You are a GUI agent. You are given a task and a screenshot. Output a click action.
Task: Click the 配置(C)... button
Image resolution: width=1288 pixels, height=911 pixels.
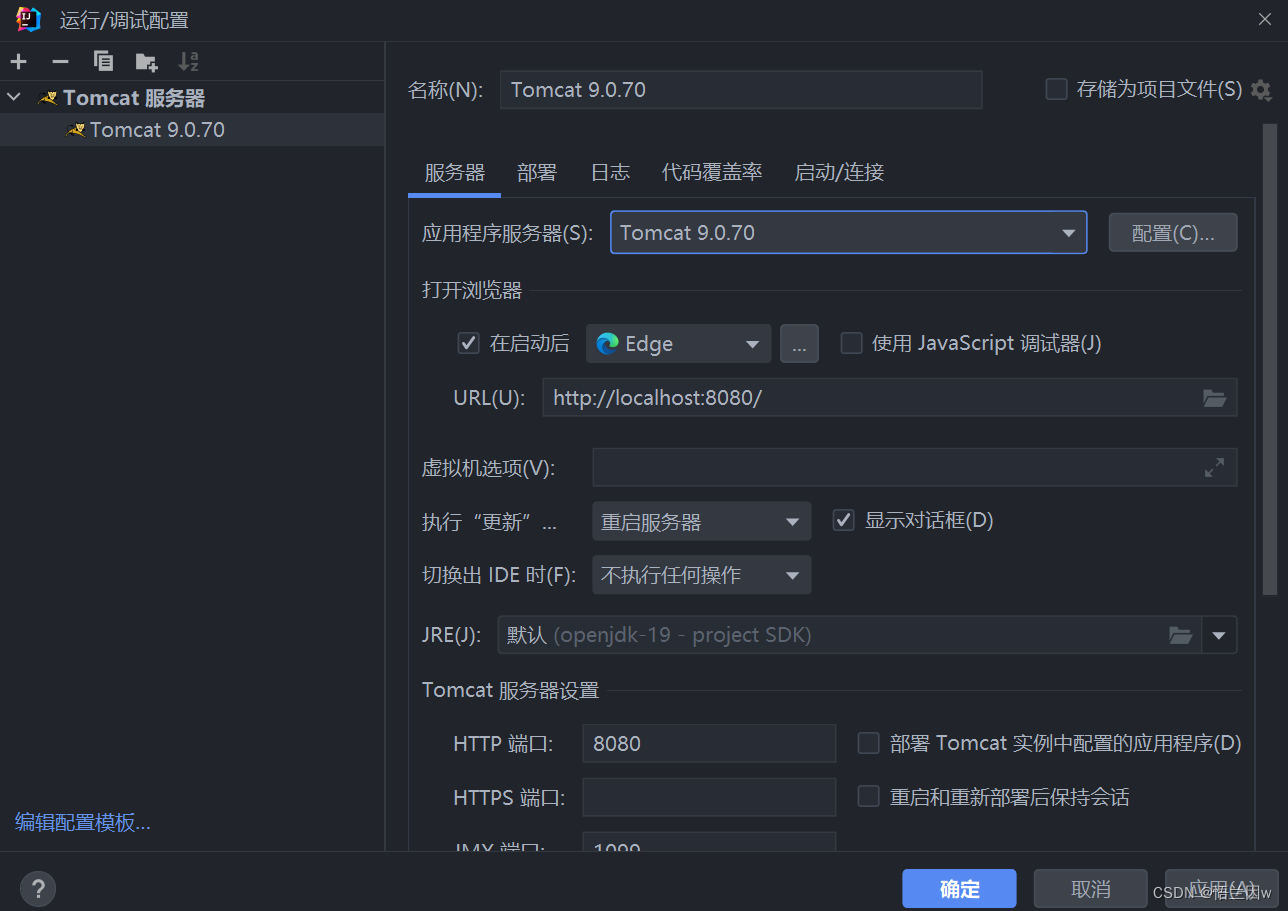[x=1173, y=233]
